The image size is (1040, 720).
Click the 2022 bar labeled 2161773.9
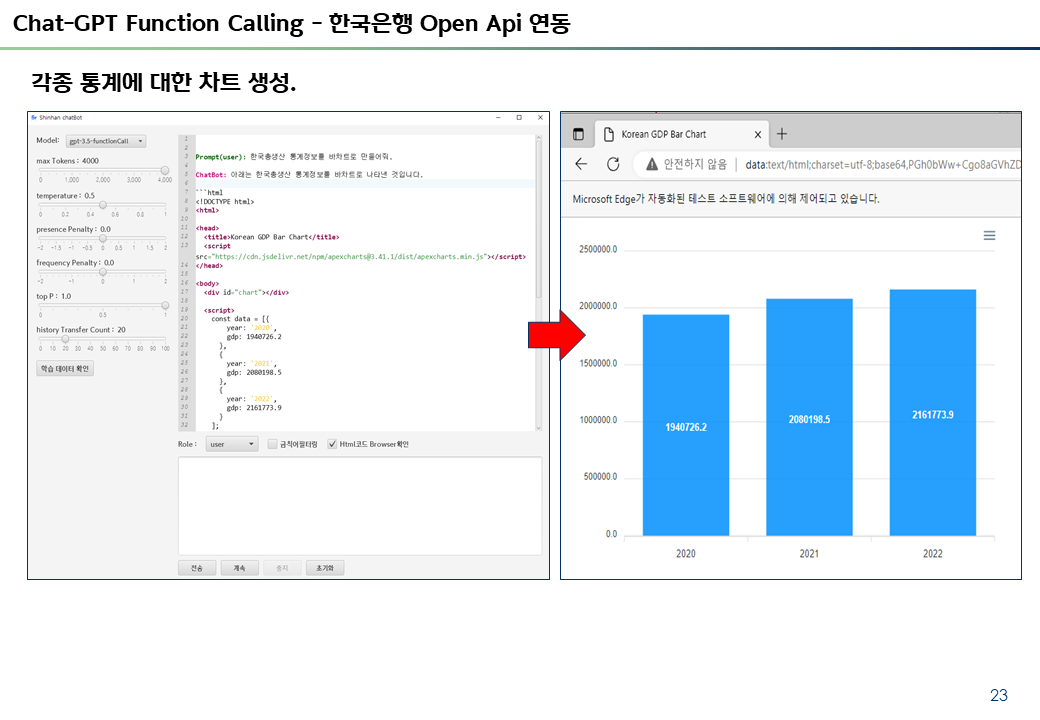(x=933, y=412)
